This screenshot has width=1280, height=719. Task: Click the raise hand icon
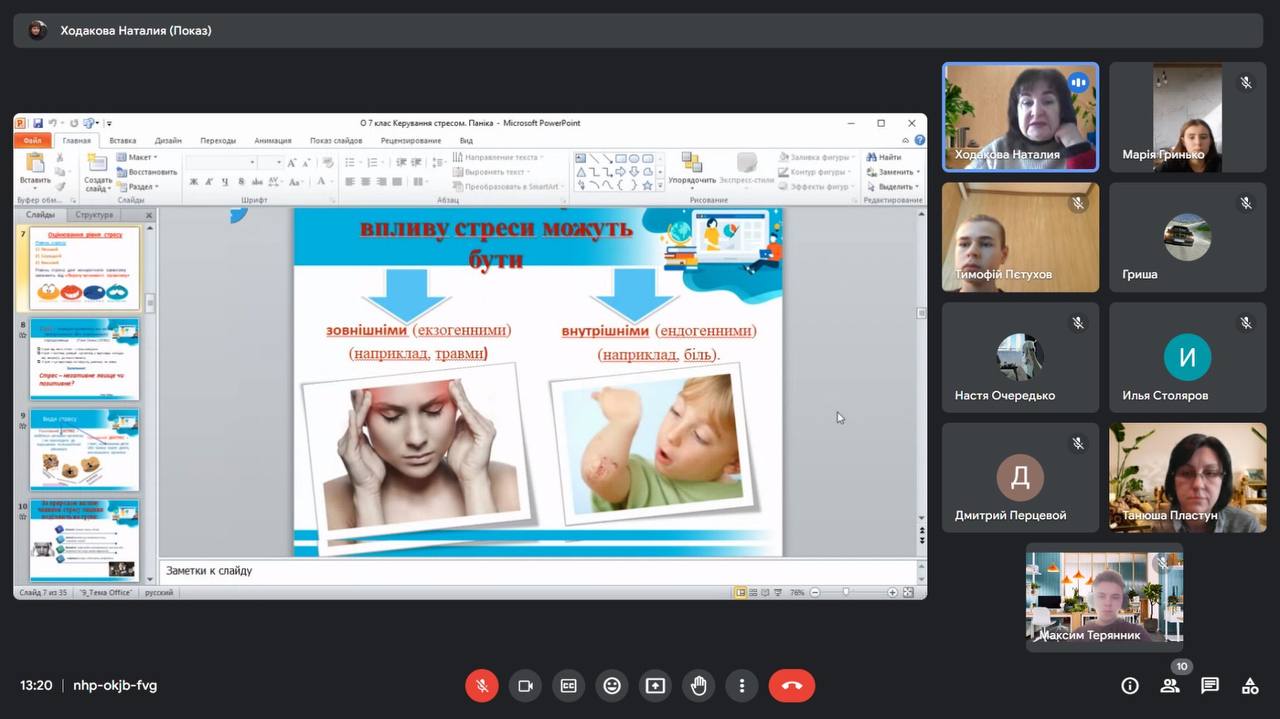pyautogui.click(x=698, y=685)
